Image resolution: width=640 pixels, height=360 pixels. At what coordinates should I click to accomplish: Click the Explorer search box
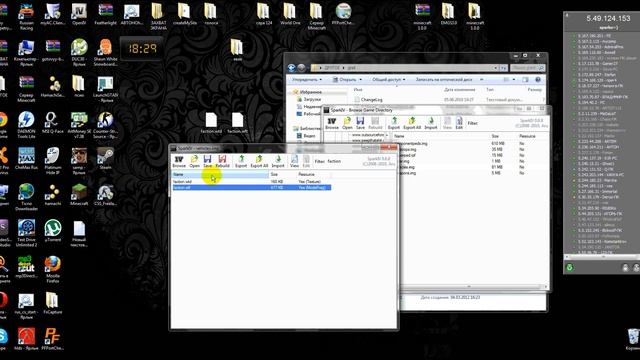527,68
